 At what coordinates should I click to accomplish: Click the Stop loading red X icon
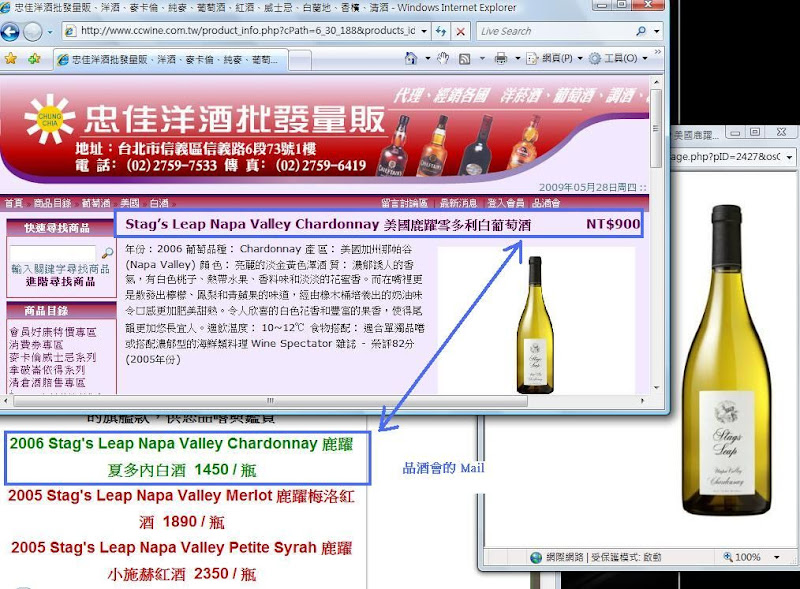pos(460,31)
